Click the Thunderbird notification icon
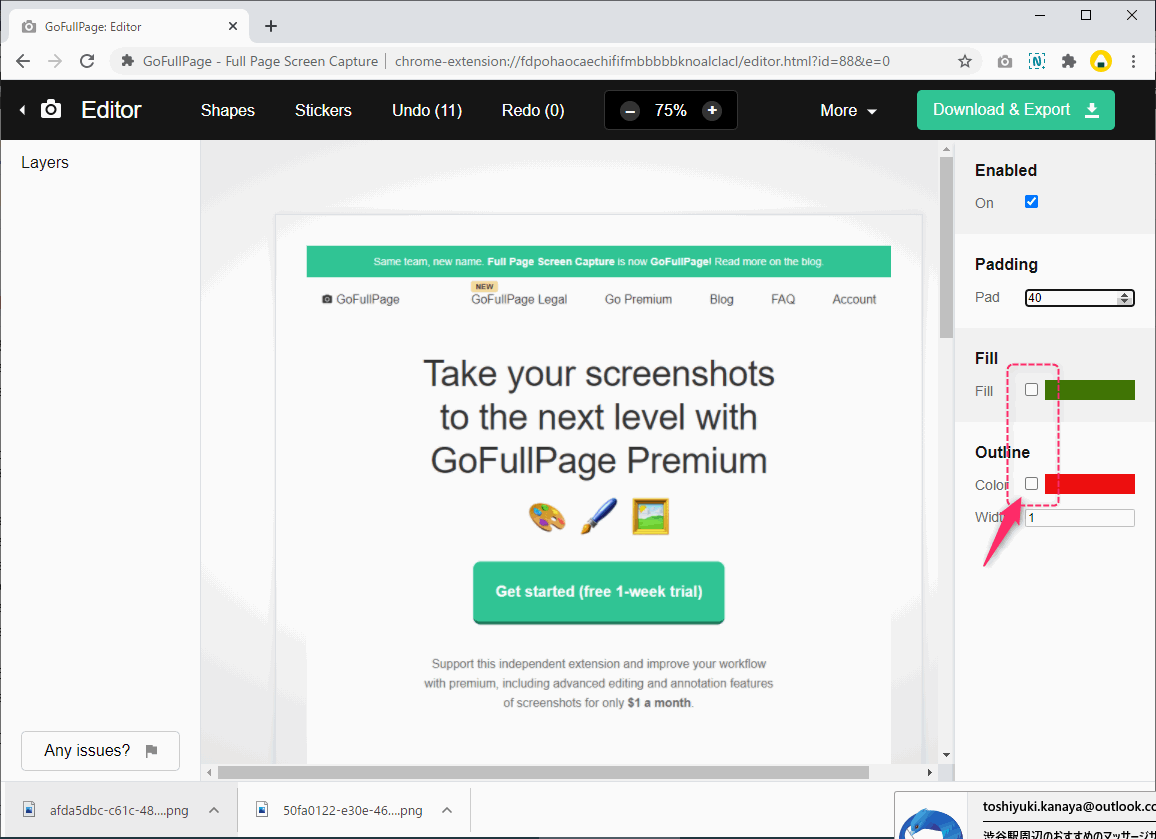The image size is (1156, 839). pyautogui.click(x=930, y=822)
